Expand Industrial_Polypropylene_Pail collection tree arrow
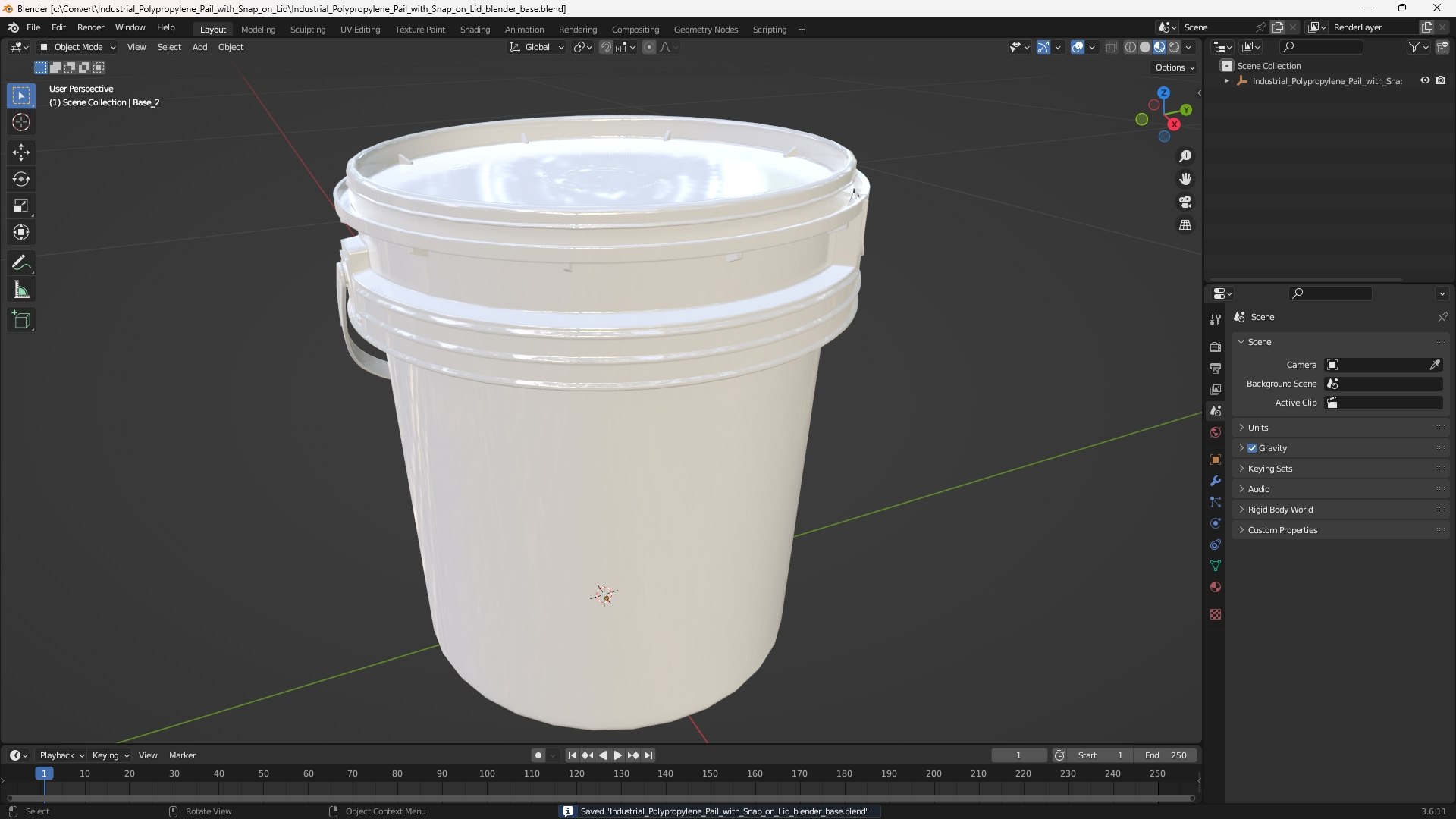This screenshot has height=819, width=1456. click(1226, 81)
